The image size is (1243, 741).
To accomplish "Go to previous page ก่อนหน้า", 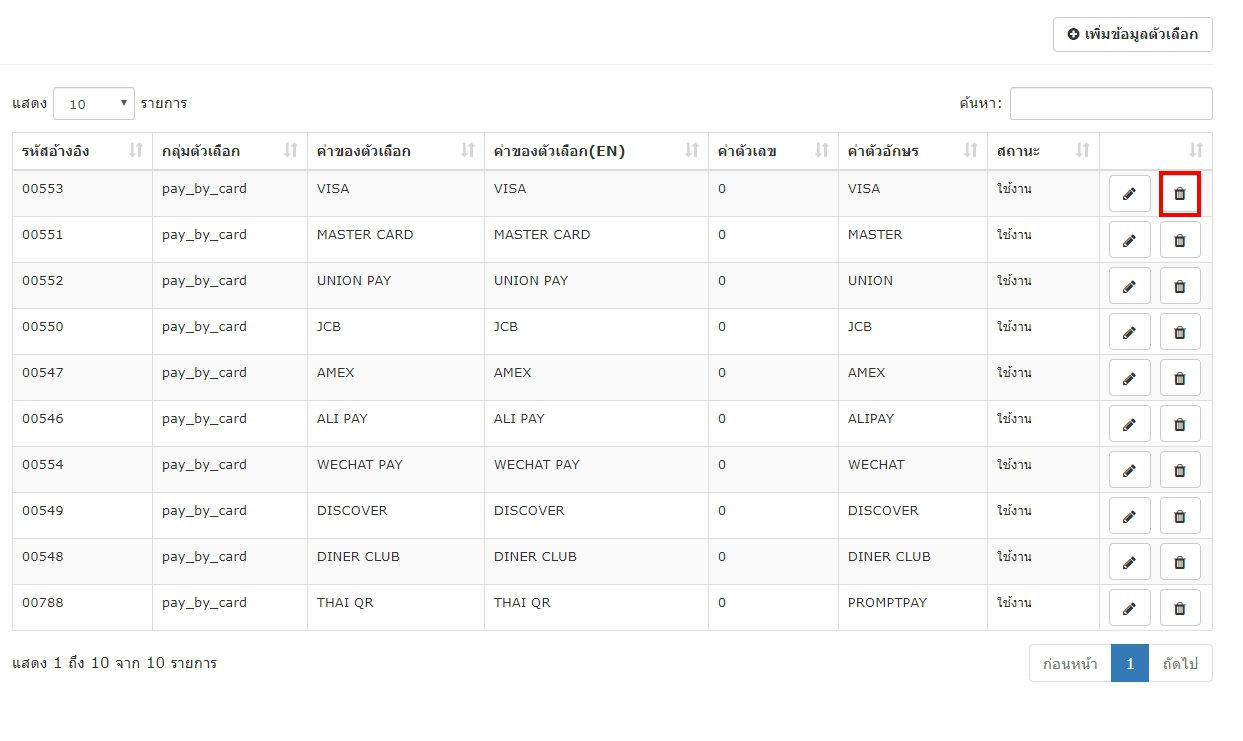I will pyautogui.click(x=1070, y=663).
